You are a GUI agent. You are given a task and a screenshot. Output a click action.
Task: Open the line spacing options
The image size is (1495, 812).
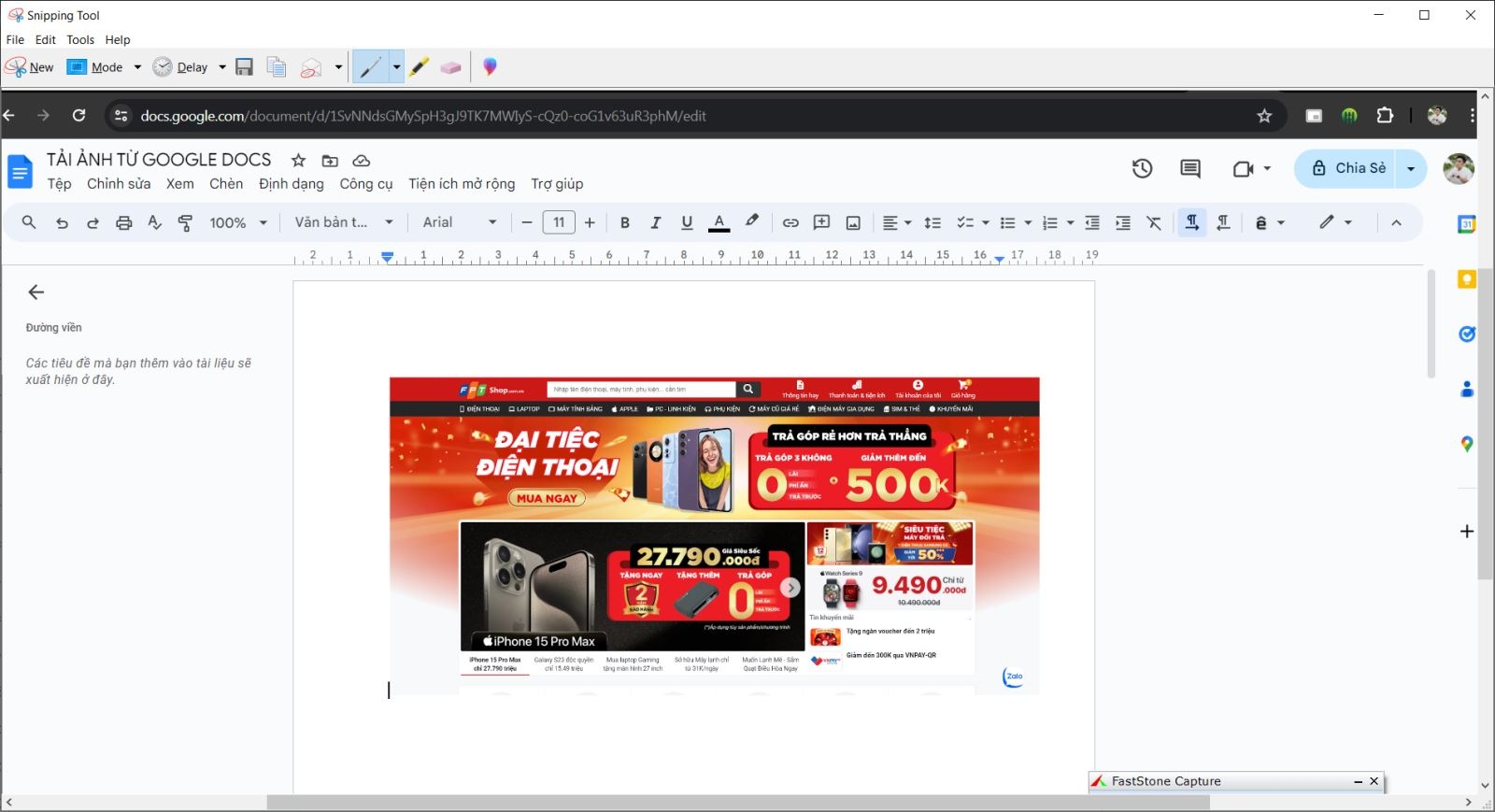[x=933, y=222]
